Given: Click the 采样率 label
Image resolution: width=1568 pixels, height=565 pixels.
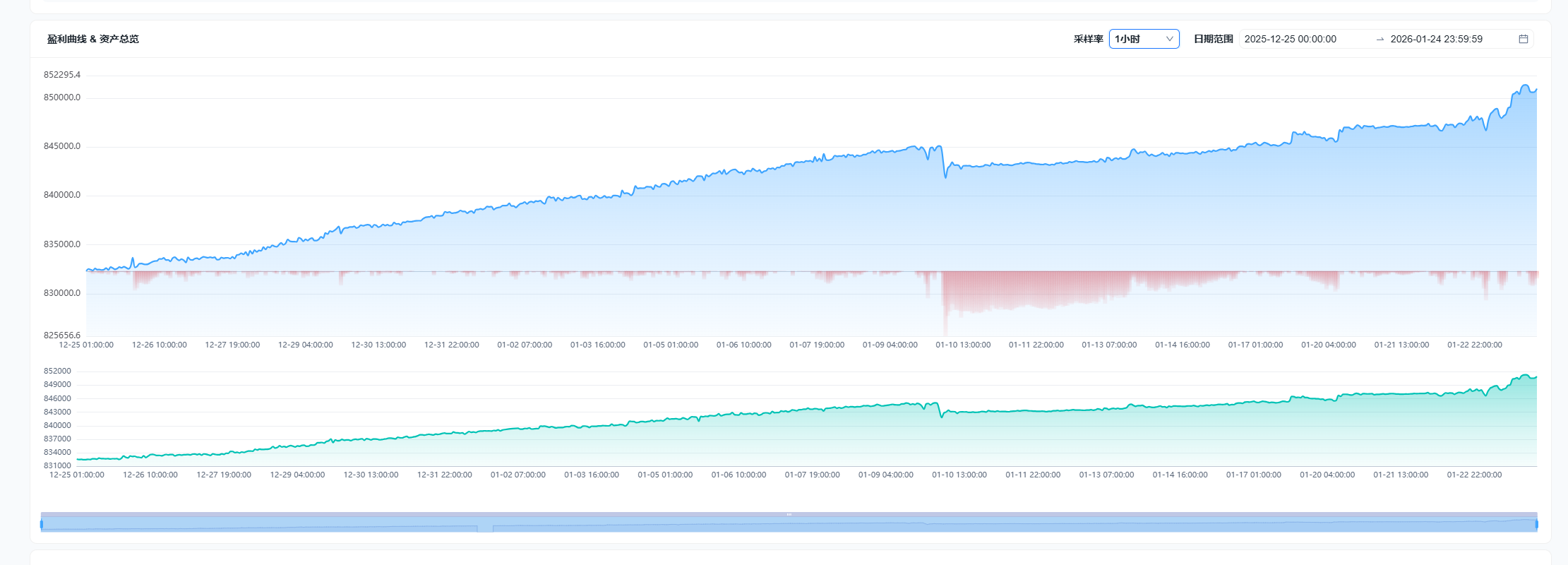Looking at the screenshot, I should click(x=1088, y=39).
